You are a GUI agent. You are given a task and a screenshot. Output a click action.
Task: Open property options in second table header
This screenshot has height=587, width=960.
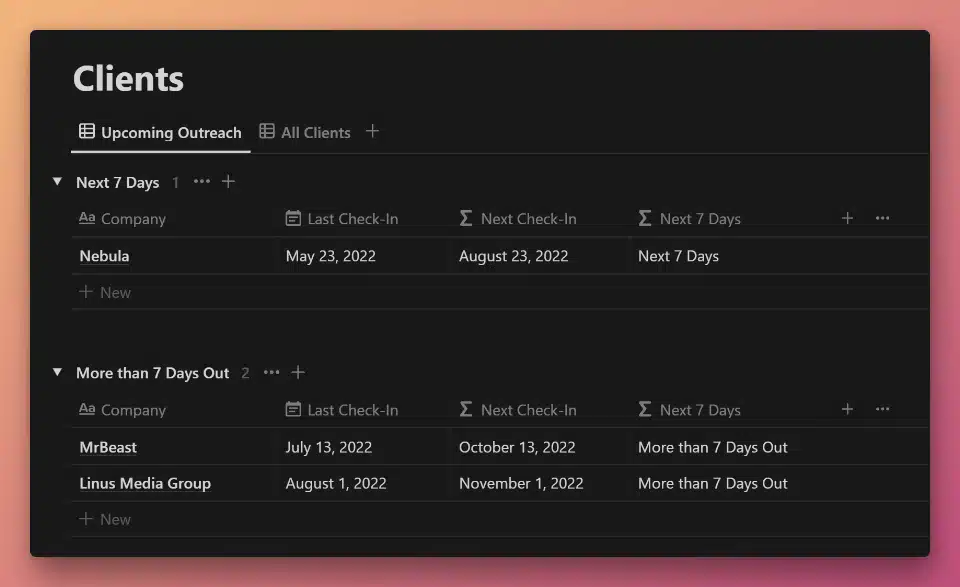tap(882, 409)
